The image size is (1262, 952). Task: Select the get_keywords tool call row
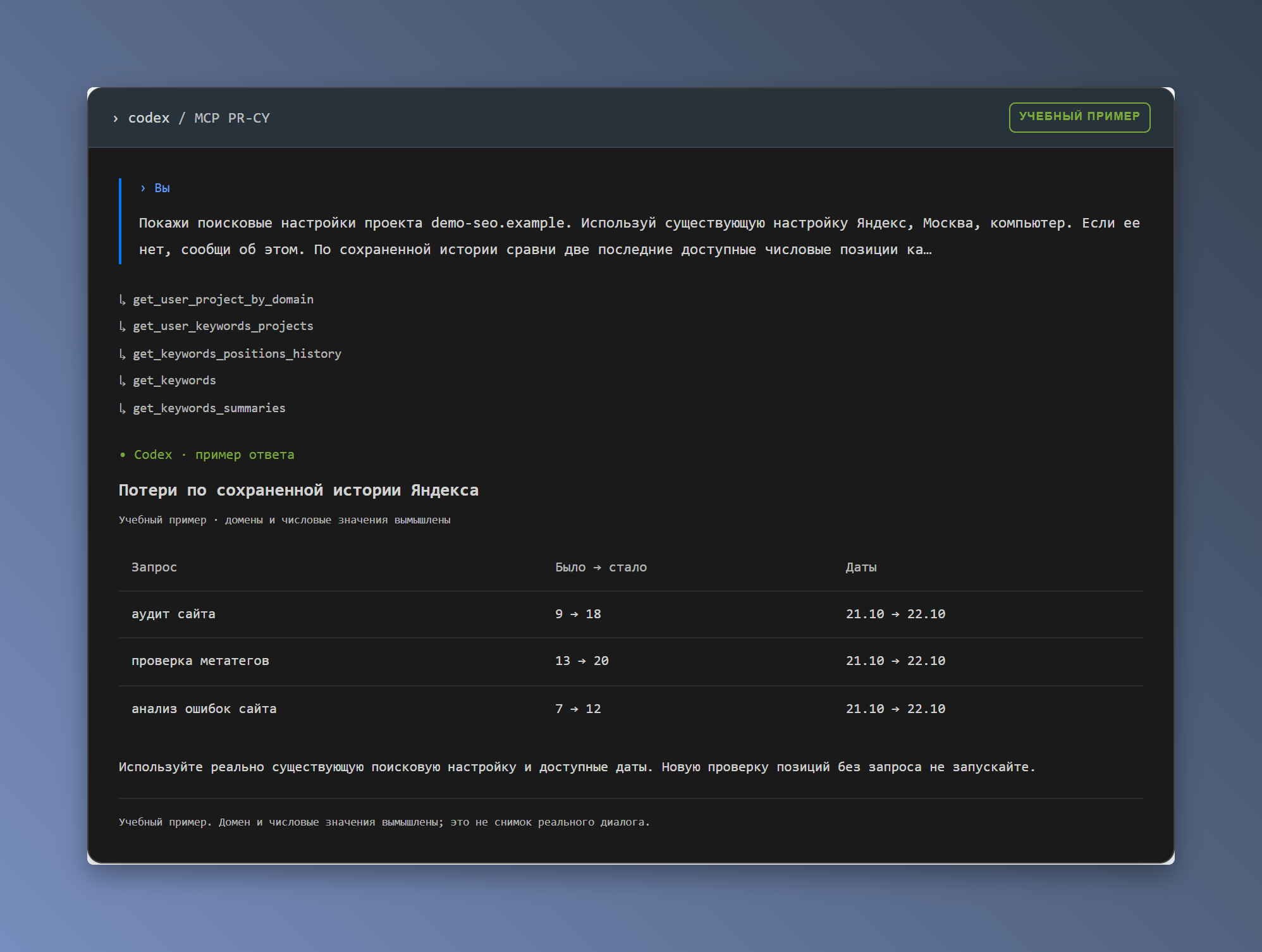point(175,381)
